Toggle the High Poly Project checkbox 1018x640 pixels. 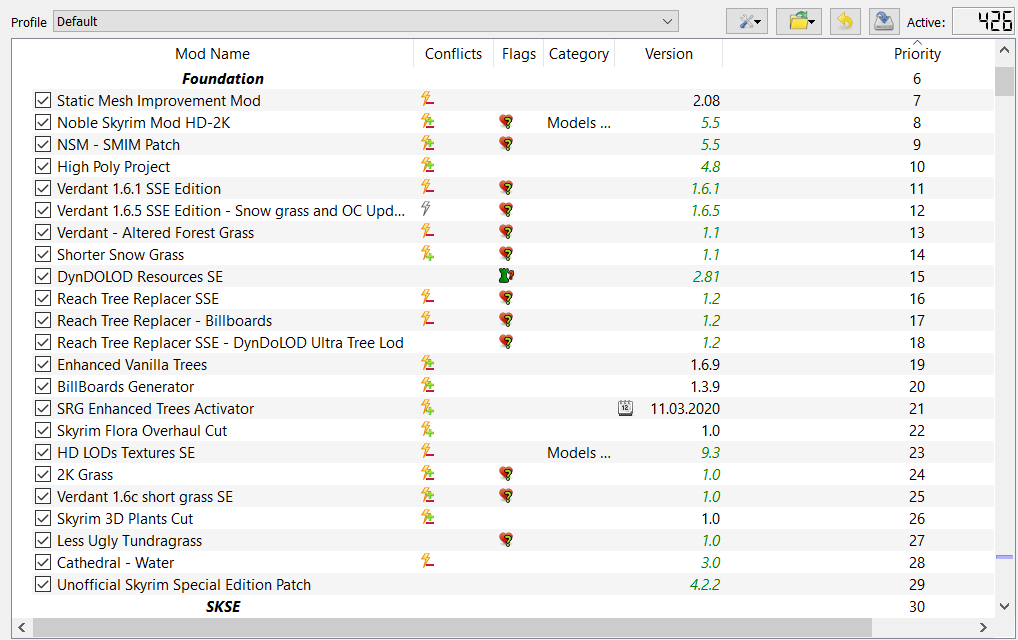click(x=43, y=167)
